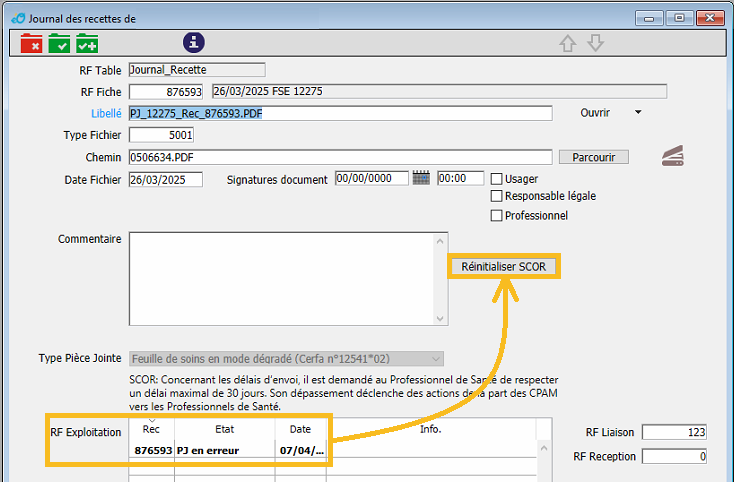Open the Type Pièce Jointe dropdown
The height and width of the screenshot is (482, 734).
pyautogui.click(x=435, y=359)
